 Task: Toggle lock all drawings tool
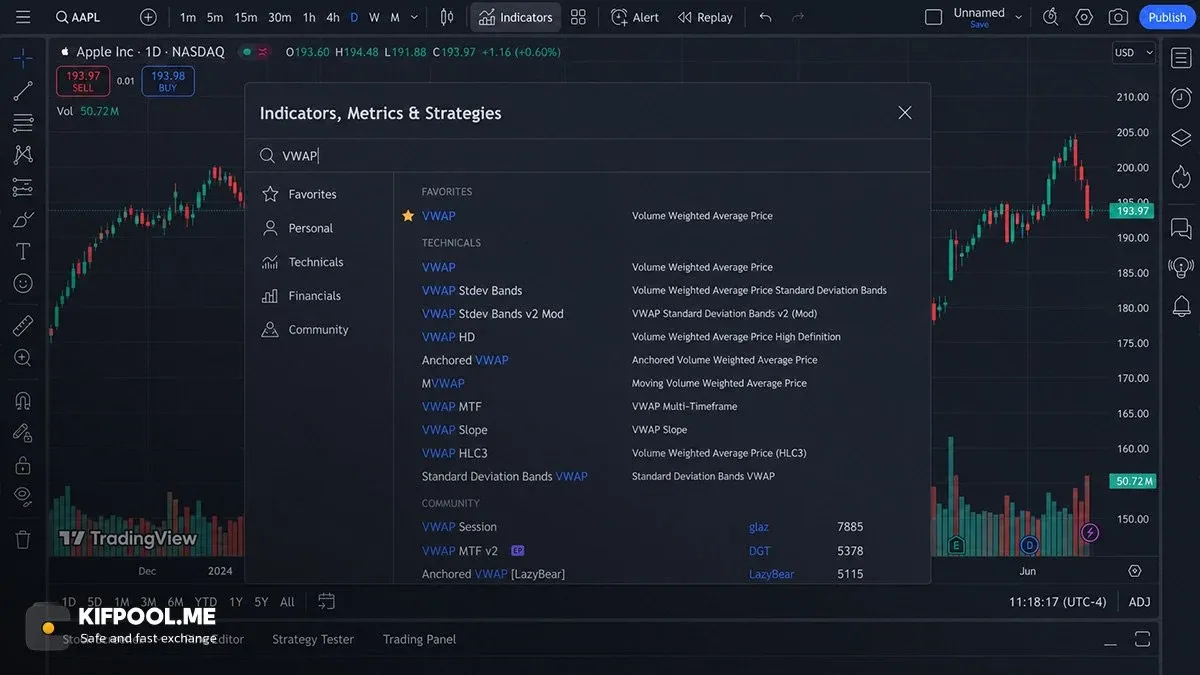point(23,465)
